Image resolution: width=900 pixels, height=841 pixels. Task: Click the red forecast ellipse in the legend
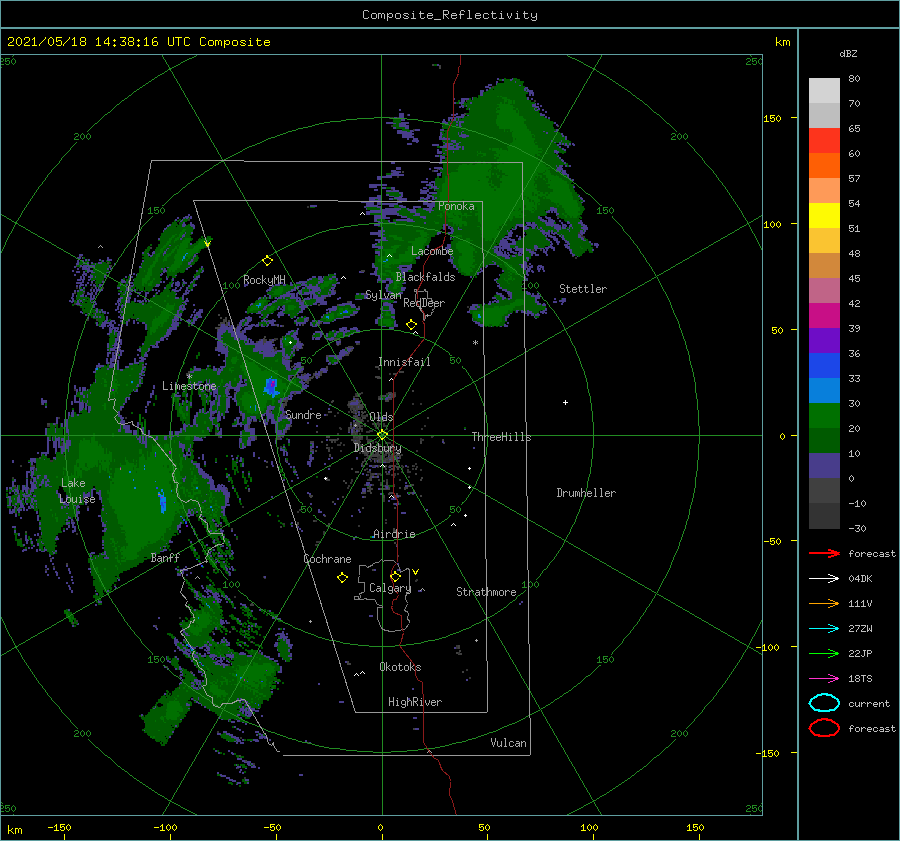[824, 728]
